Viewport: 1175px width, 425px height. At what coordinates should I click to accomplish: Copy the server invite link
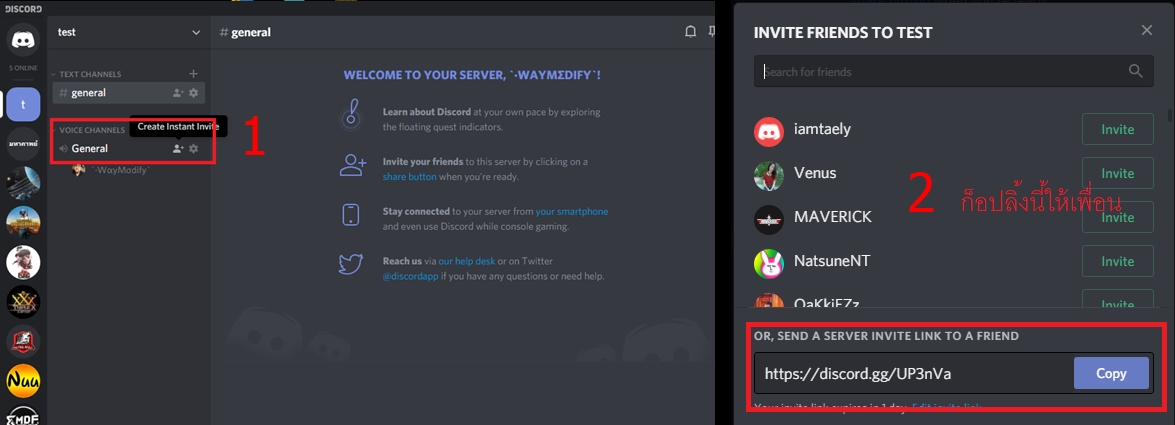1111,373
